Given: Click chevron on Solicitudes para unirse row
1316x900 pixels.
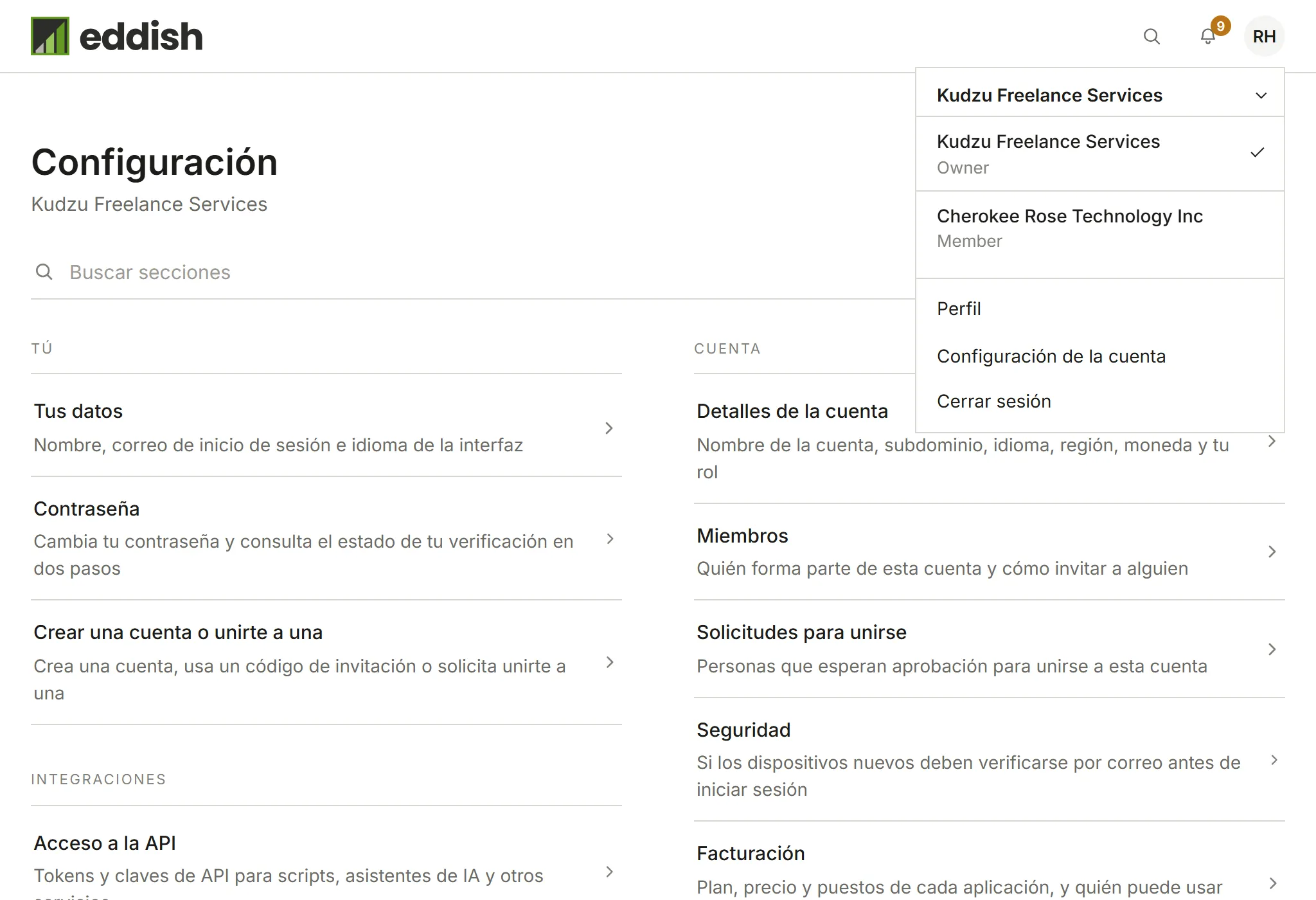Looking at the screenshot, I should point(1272,649).
